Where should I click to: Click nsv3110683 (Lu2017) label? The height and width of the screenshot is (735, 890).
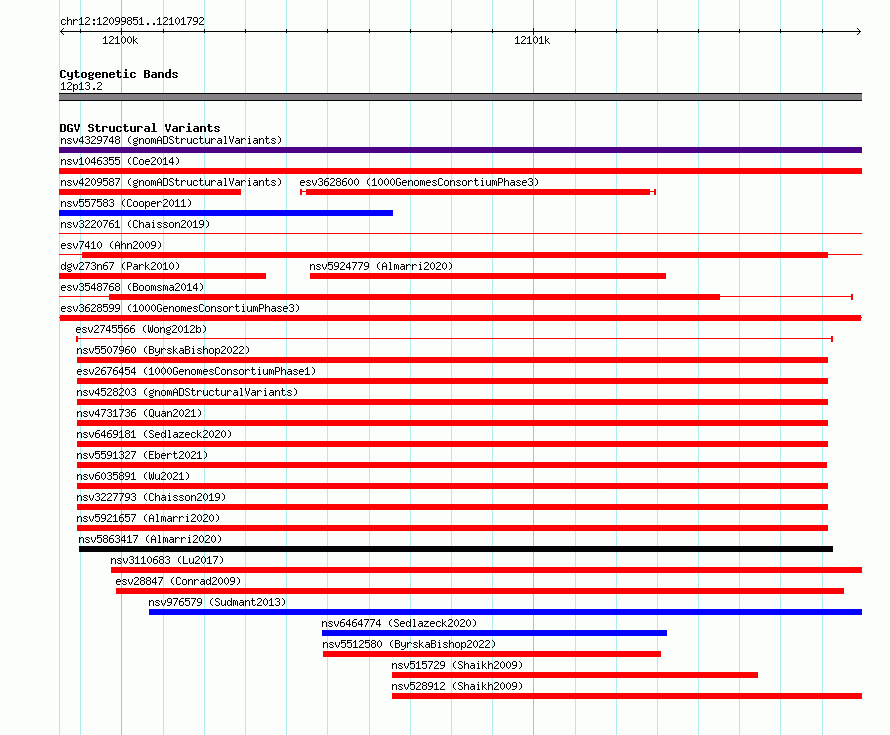[x=167, y=560]
